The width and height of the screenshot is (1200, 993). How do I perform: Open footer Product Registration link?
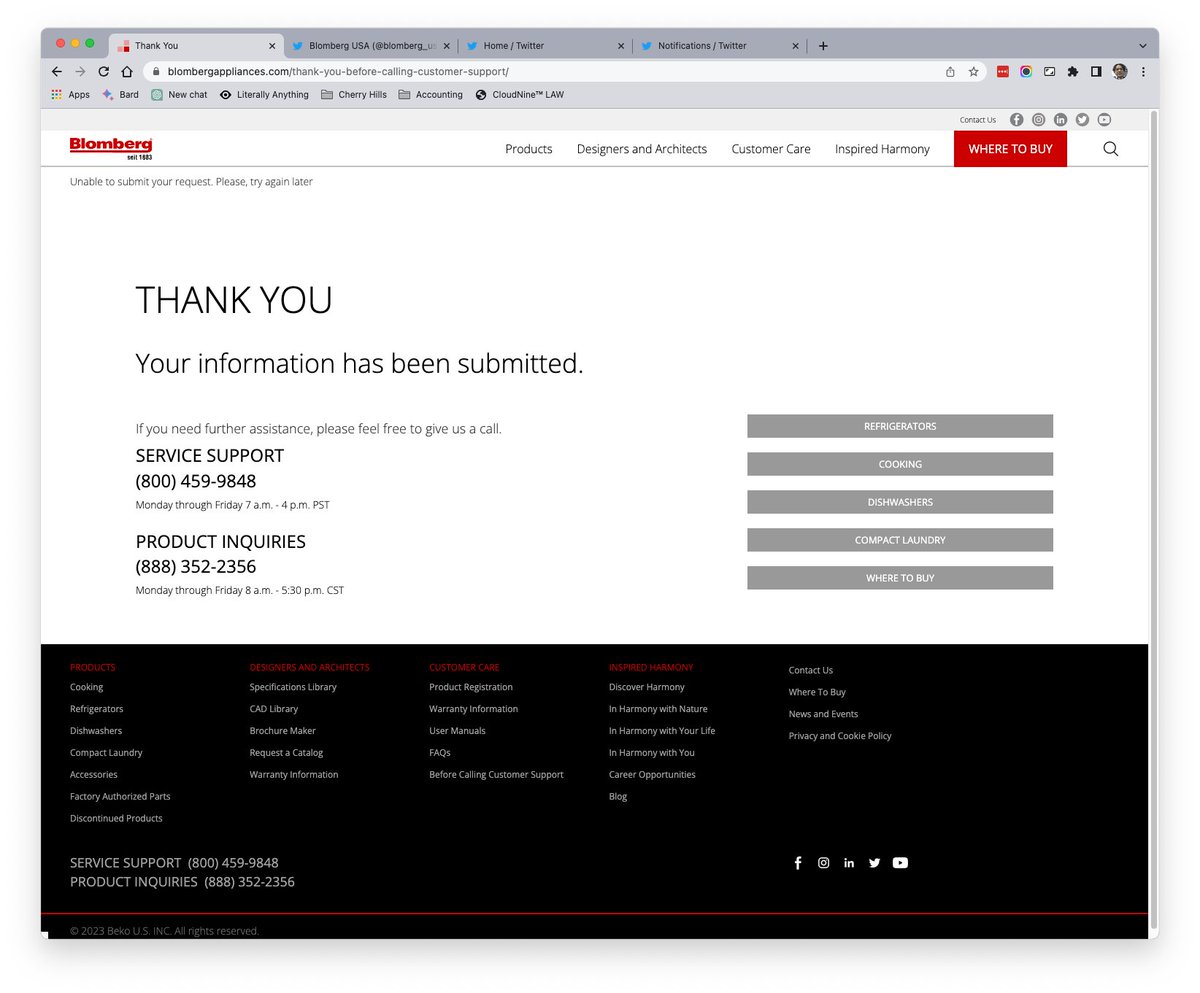471,687
